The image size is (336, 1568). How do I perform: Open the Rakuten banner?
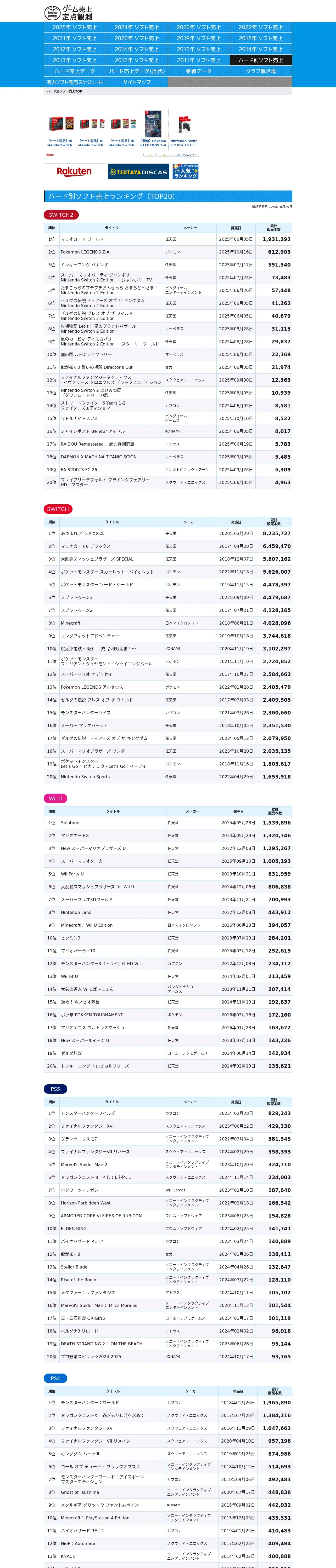pyautogui.click(x=74, y=172)
